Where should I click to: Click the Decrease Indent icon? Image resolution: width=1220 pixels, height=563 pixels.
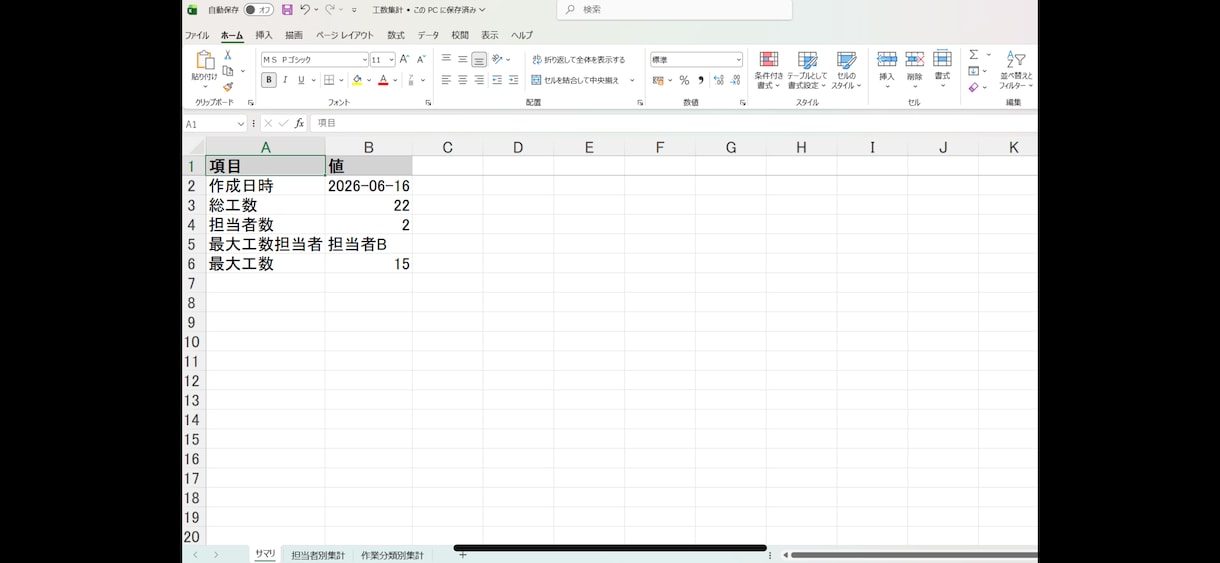[x=497, y=80]
